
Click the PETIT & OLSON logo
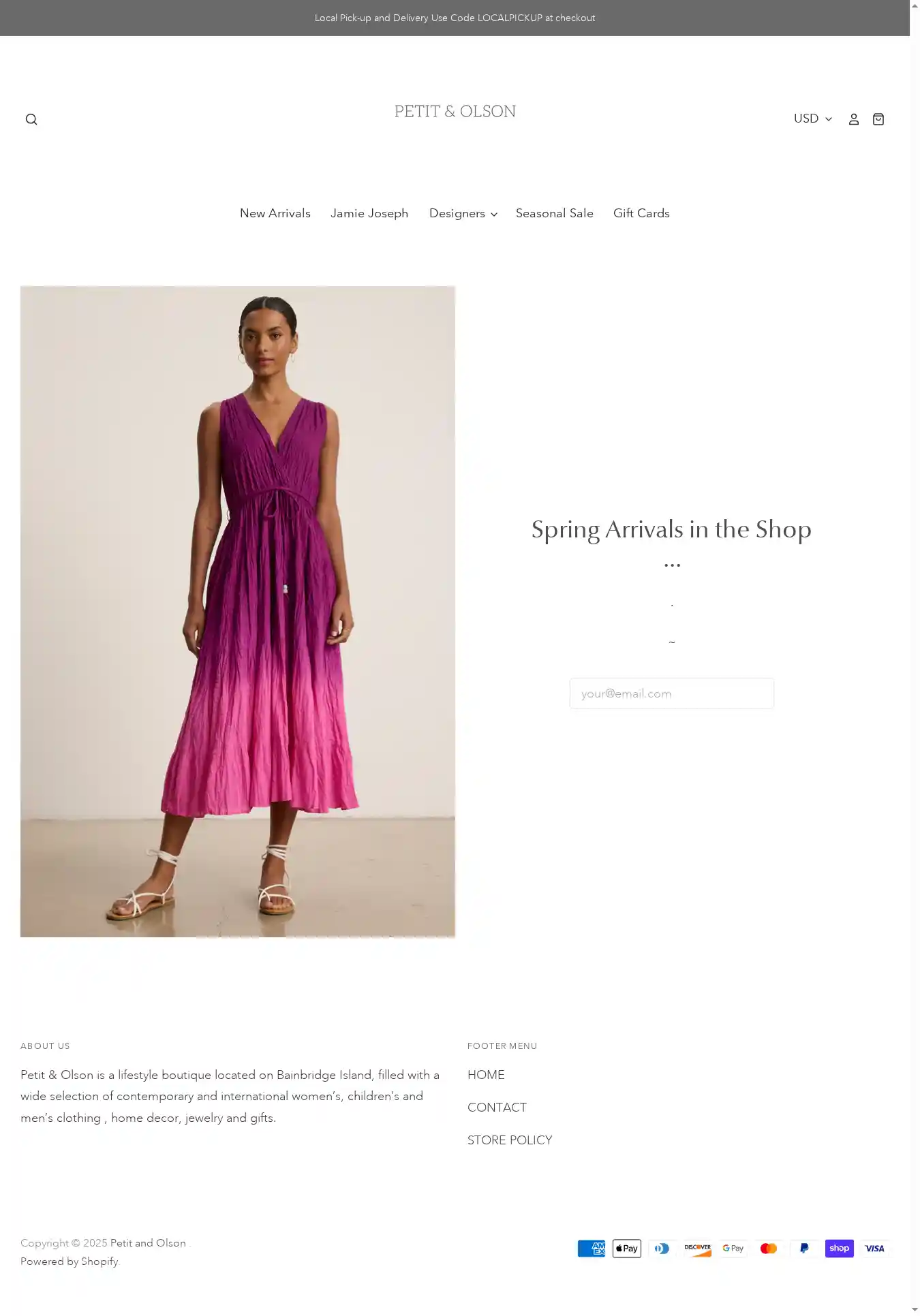[455, 112]
